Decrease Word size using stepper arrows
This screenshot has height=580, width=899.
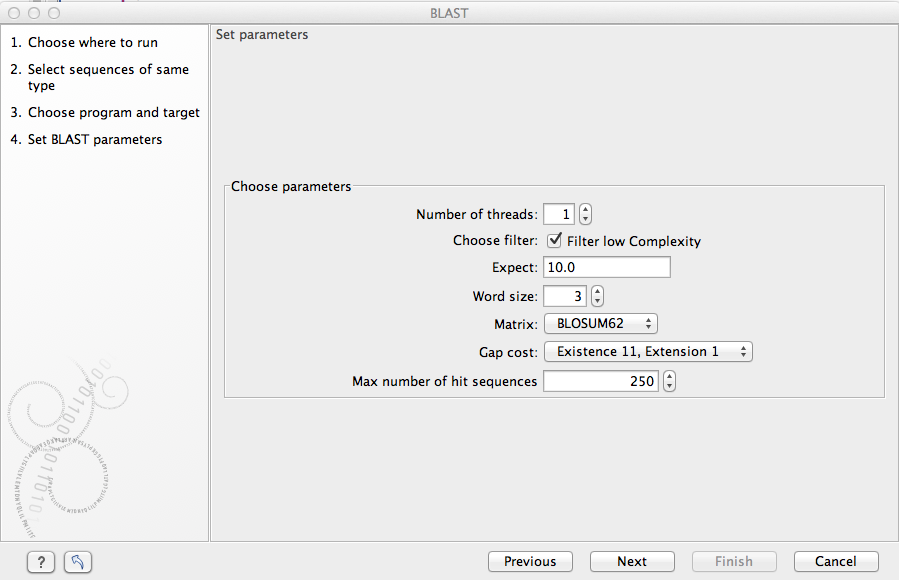pos(597,300)
